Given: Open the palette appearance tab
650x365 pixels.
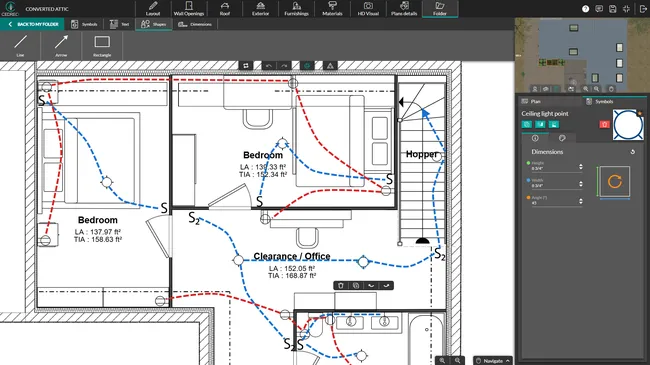Looking at the screenshot, I should point(562,138).
